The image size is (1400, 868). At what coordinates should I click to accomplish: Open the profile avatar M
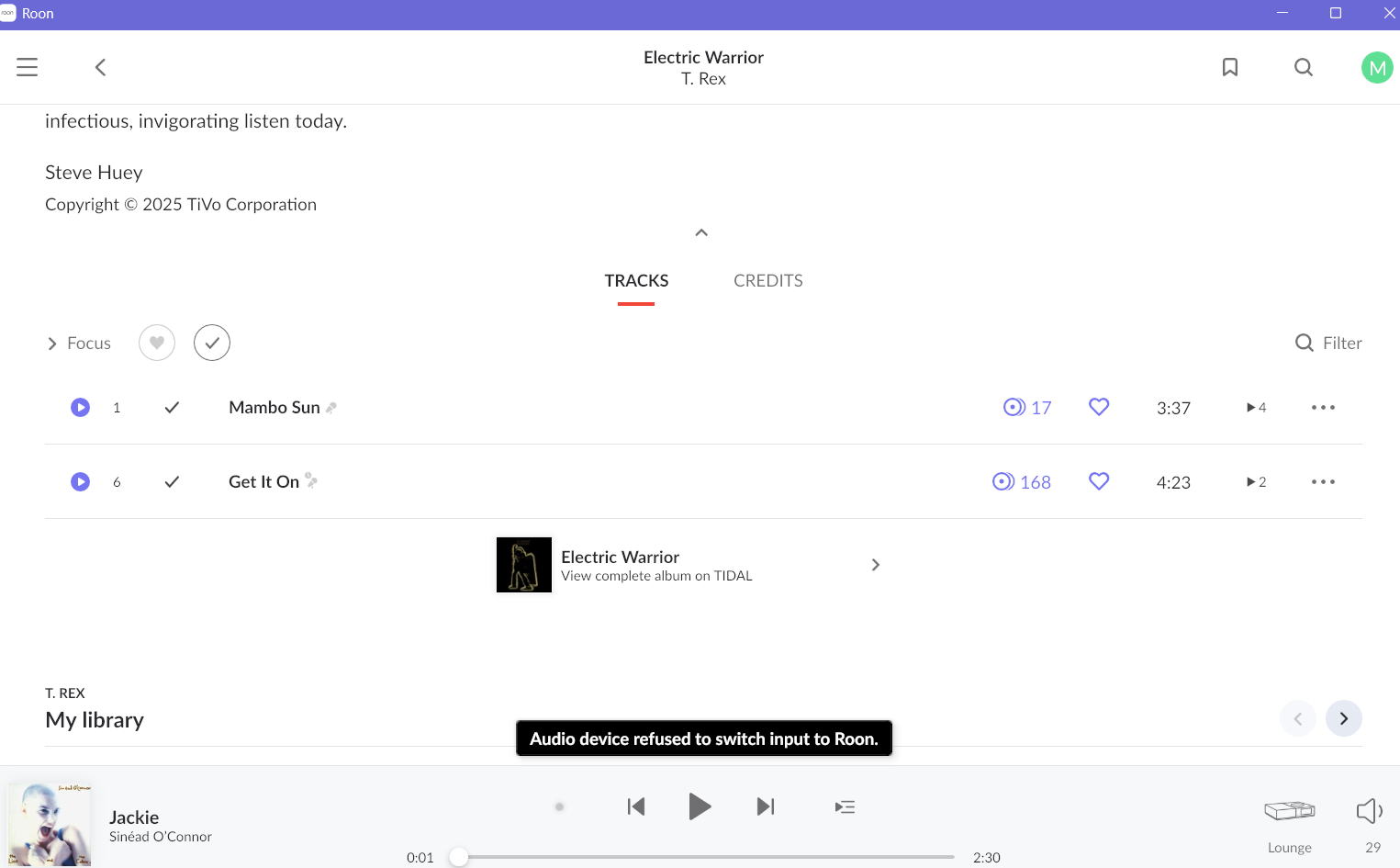pos(1377,67)
